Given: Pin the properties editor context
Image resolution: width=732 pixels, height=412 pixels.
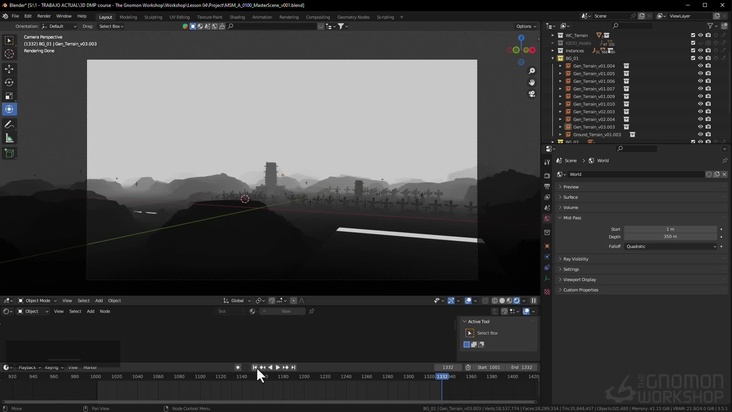Looking at the screenshot, I should (x=724, y=161).
